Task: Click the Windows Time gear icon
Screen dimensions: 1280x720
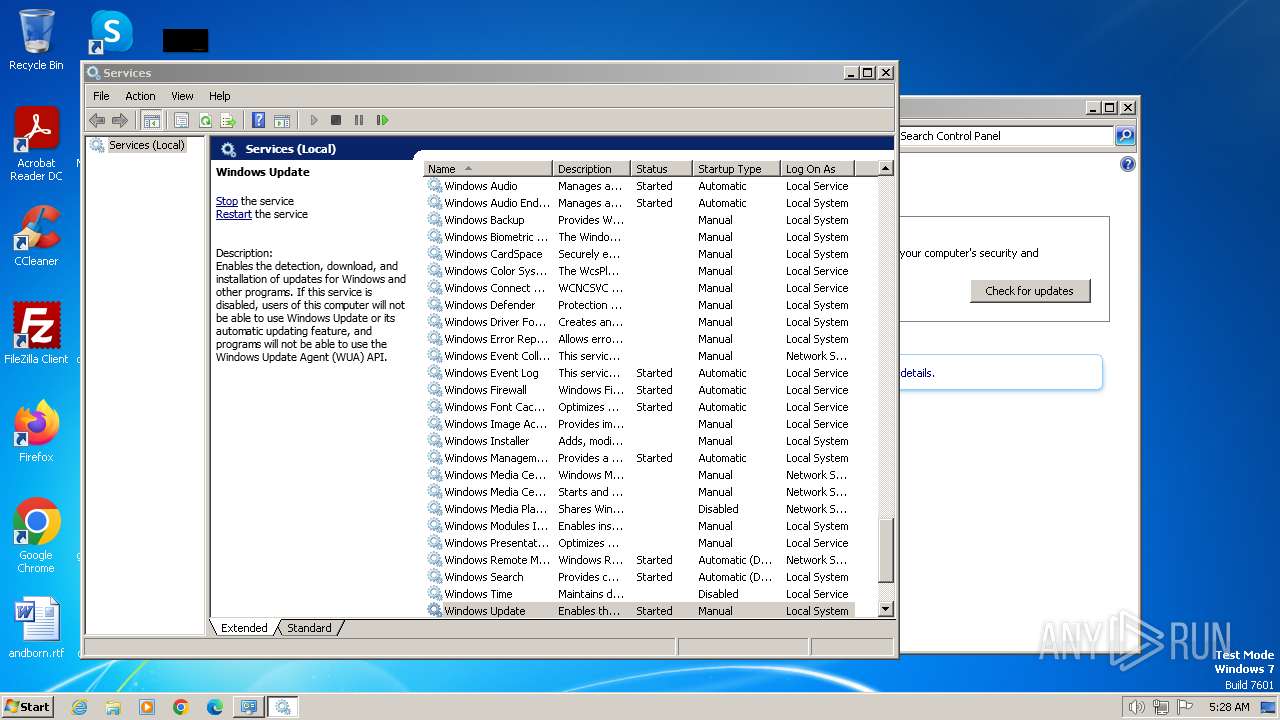Action: (434, 594)
